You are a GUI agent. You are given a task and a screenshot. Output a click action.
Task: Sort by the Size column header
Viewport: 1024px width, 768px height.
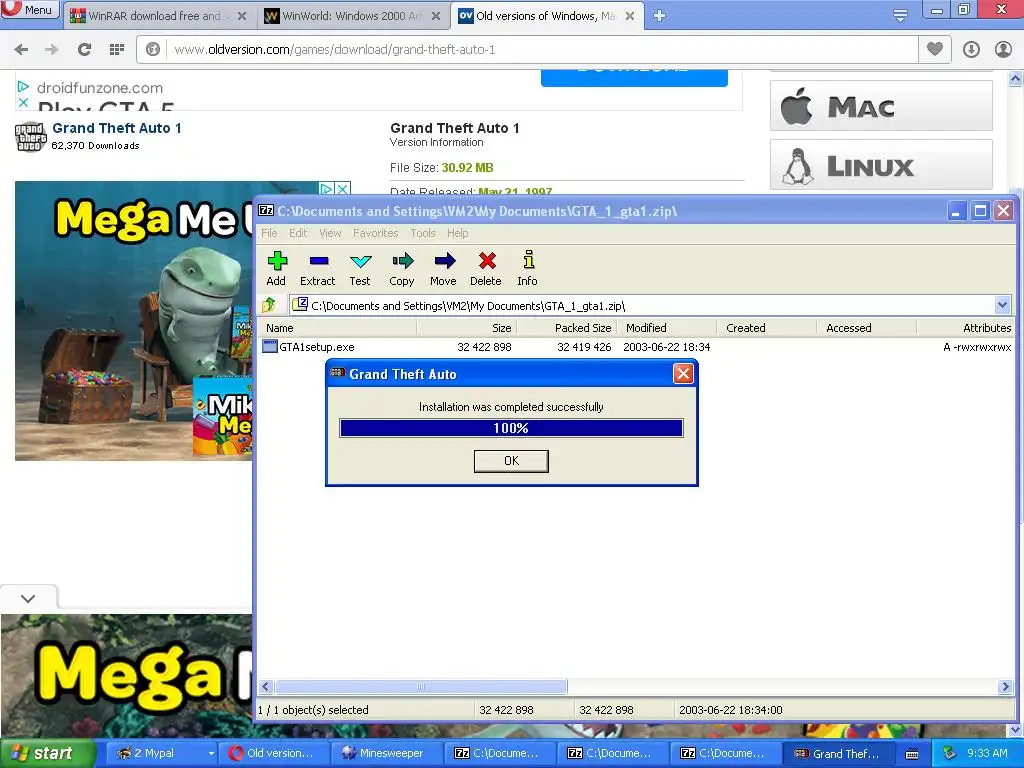click(466, 328)
